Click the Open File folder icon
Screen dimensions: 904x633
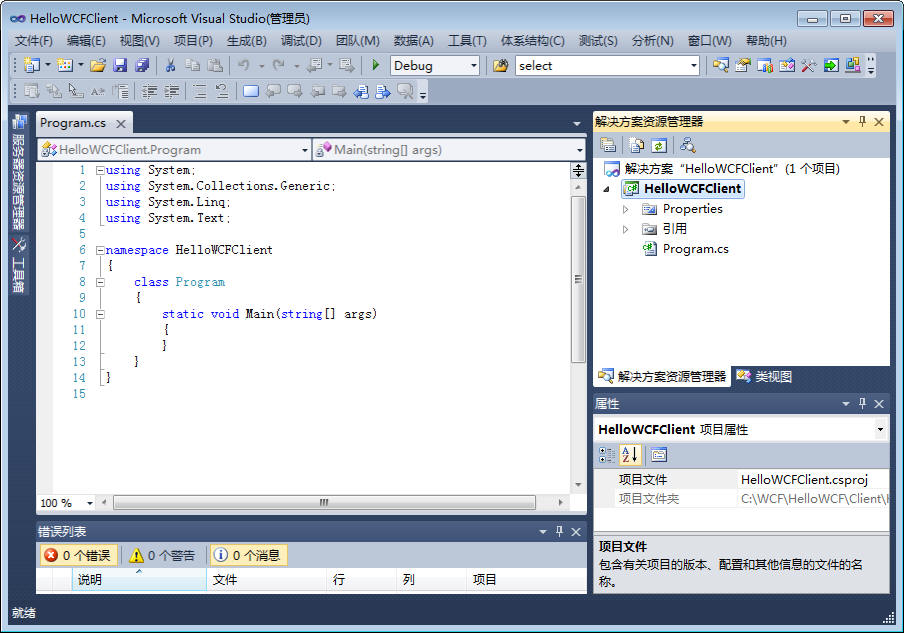point(98,65)
